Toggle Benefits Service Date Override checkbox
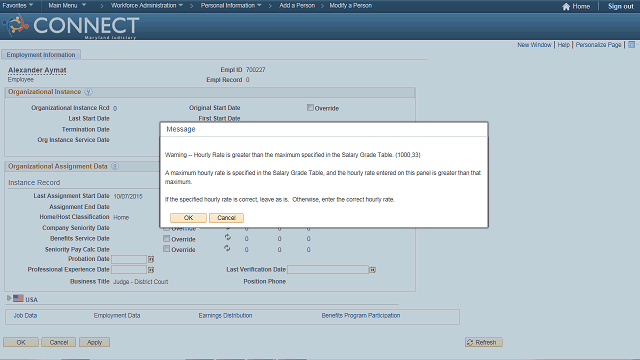The height and width of the screenshot is (360, 640). tap(167, 238)
